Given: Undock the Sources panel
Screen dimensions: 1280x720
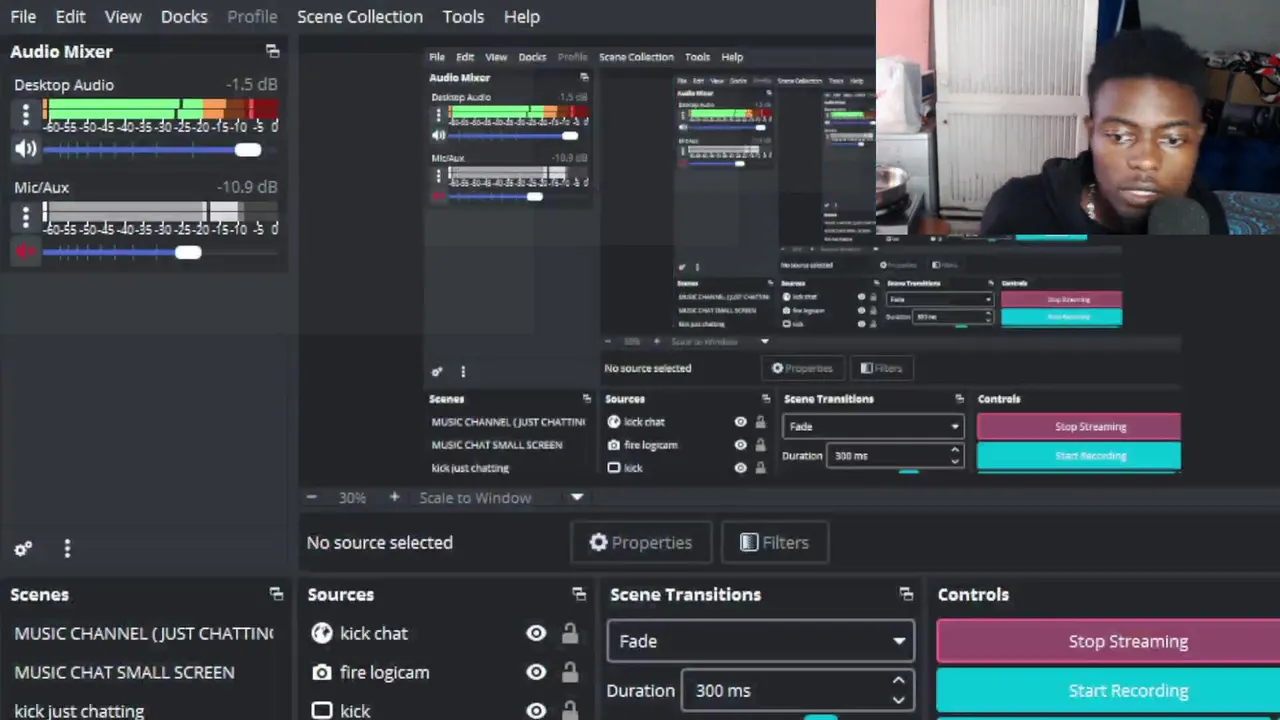Looking at the screenshot, I should (x=579, y=594).
